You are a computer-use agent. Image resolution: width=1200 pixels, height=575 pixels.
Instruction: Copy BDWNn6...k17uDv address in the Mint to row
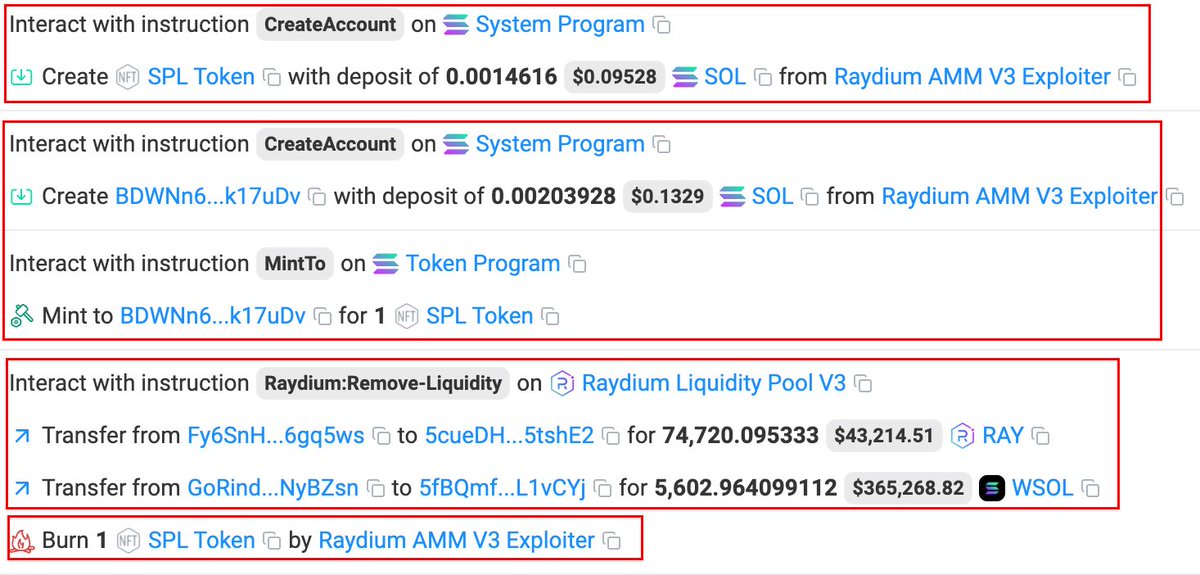coord(322,317)
